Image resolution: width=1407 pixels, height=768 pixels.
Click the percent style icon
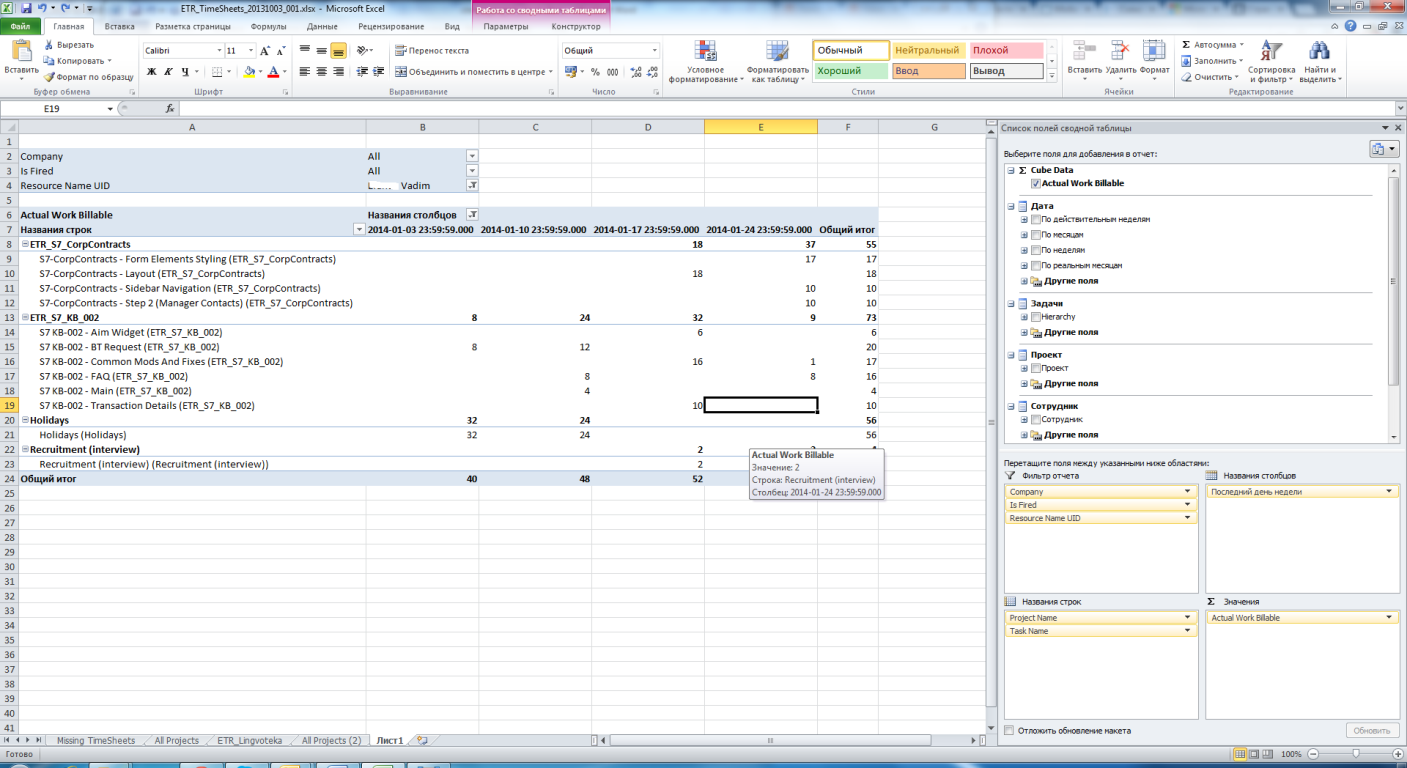click(x=596, y=71)
